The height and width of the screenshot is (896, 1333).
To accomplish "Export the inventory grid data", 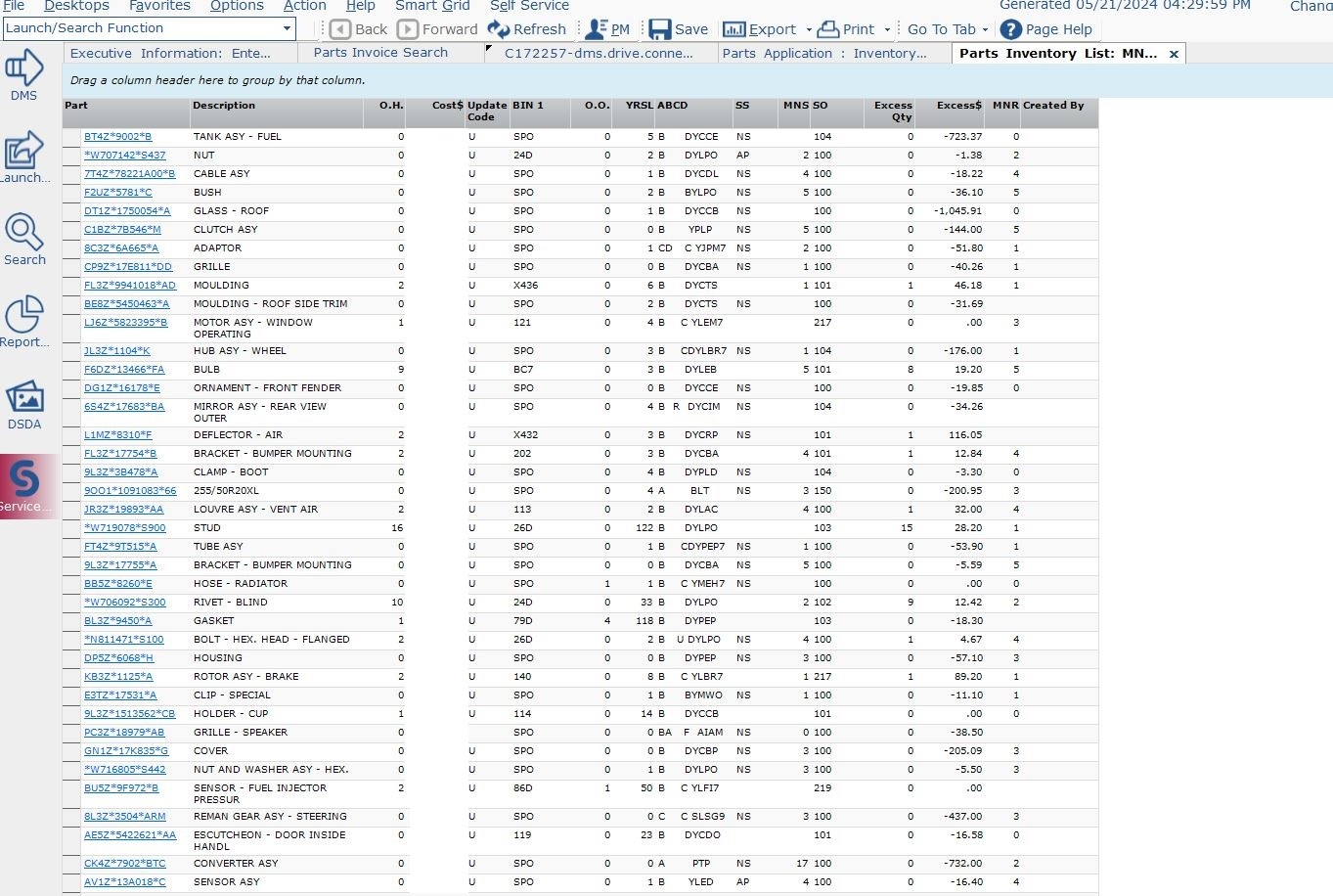I will pyautogui.click(x=761, y=28).
